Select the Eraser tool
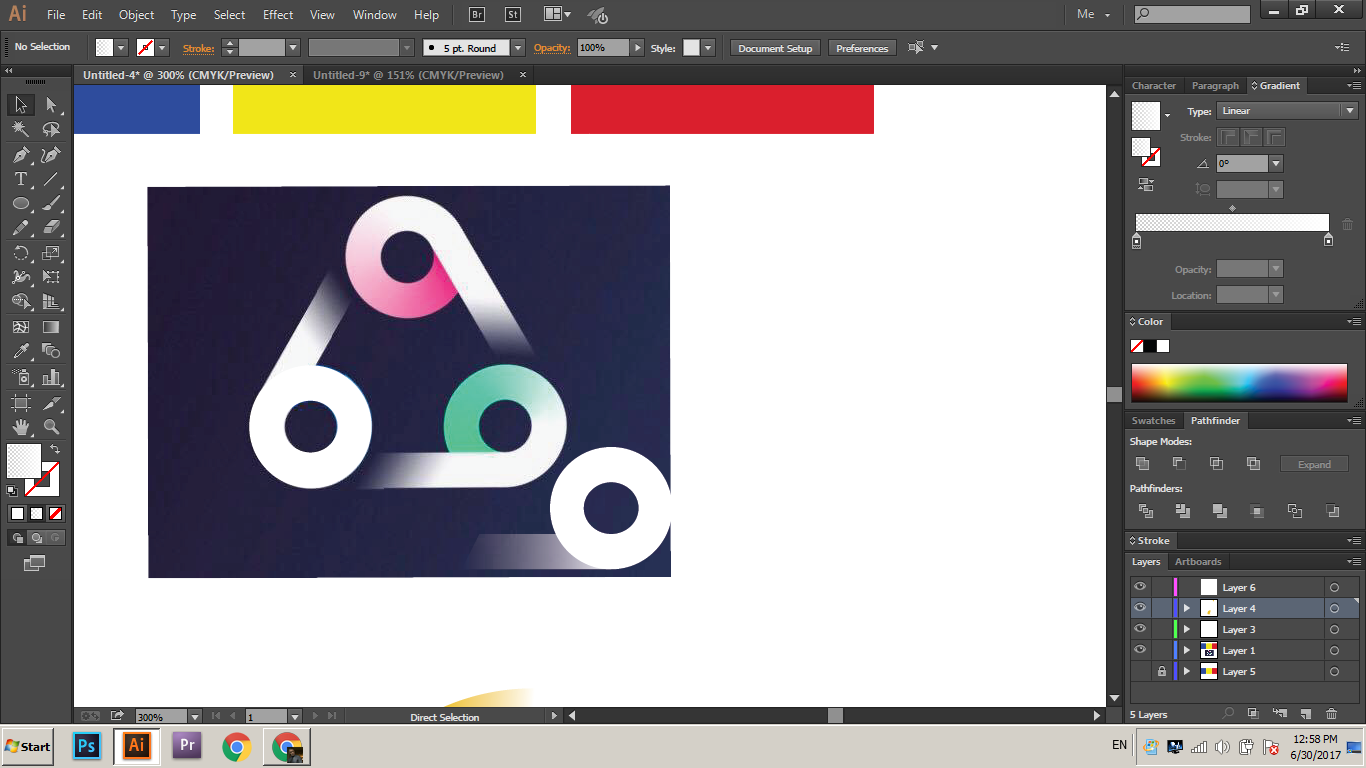This screenshot has width=1366, height=768. pos(52,228)
